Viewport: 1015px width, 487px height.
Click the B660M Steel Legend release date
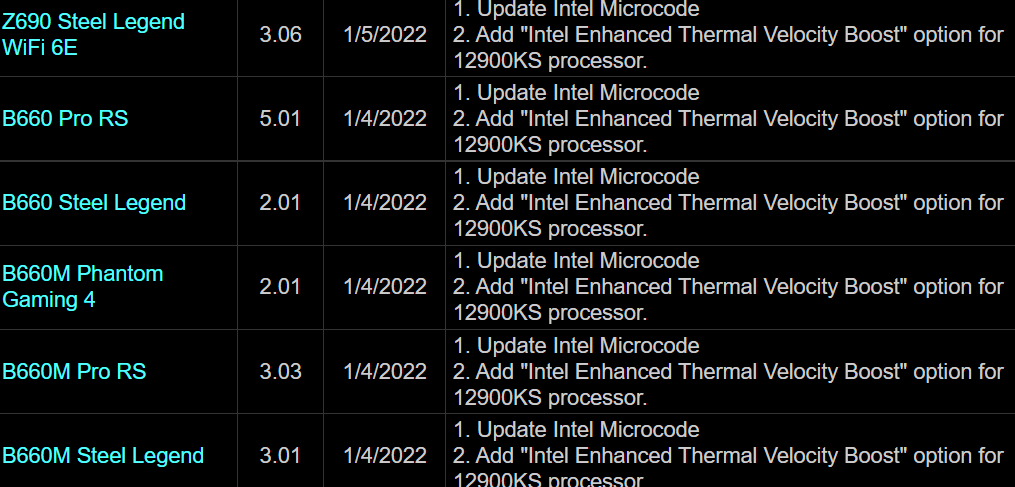(385, 455)
